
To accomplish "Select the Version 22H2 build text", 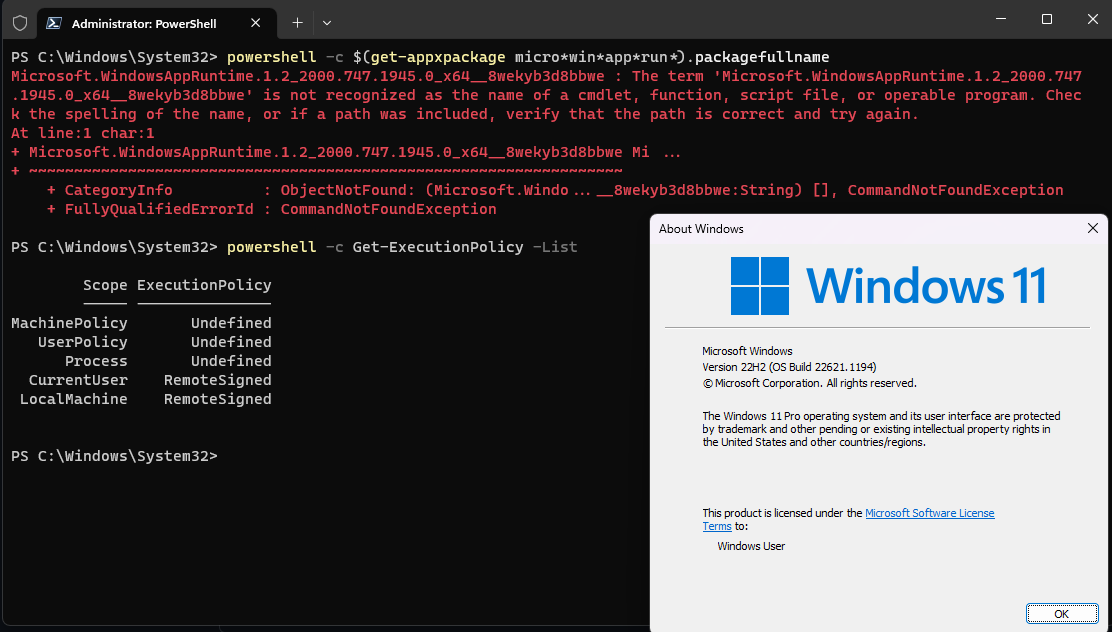I will tap(789, 366).
